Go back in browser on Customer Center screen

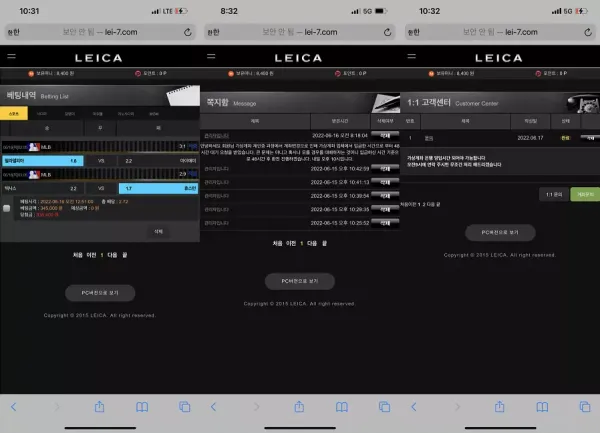[414, 407]
